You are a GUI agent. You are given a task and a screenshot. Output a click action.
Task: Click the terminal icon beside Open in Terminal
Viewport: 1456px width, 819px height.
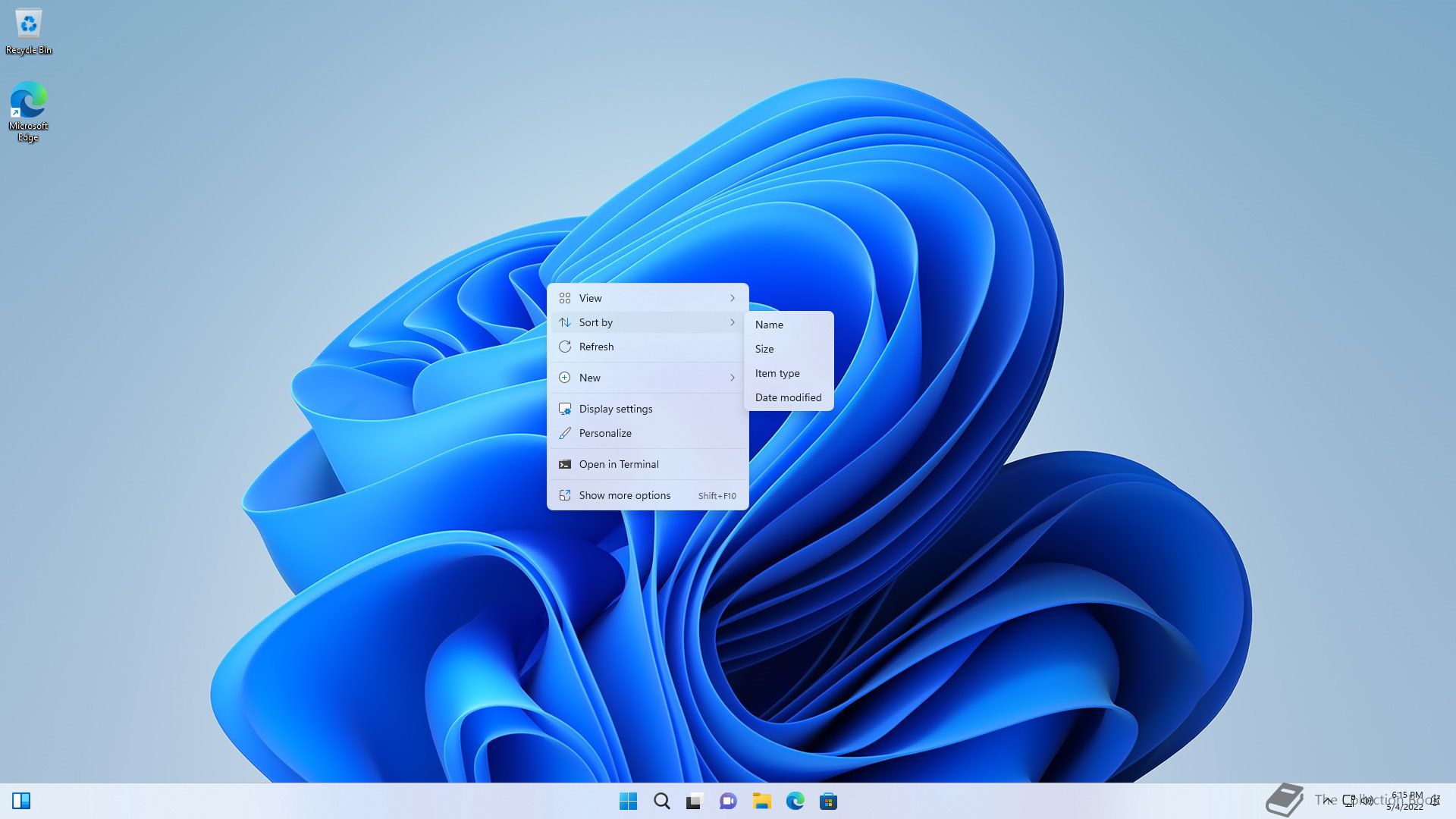[565, 464]
